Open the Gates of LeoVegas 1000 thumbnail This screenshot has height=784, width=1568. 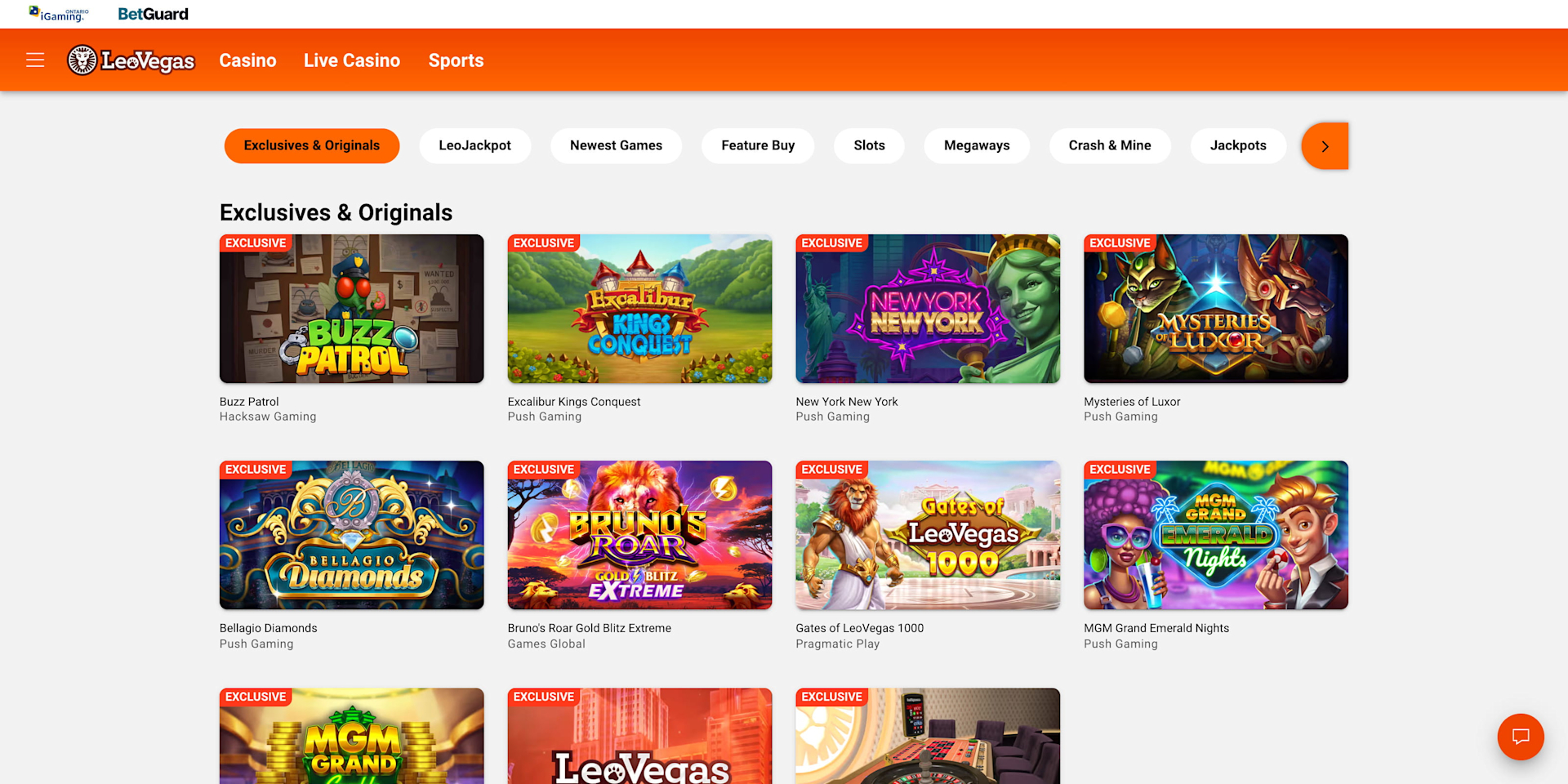[928, 535]
